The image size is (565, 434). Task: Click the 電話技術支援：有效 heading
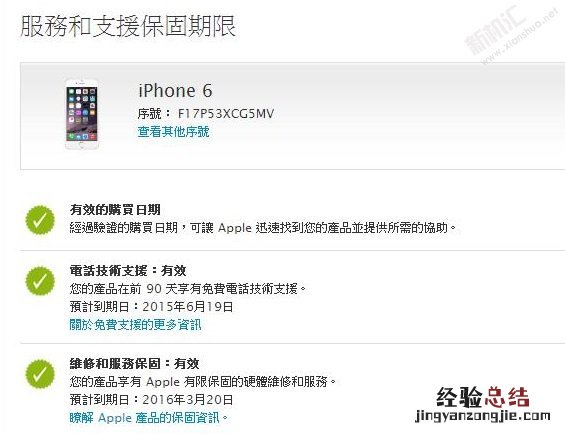click(128, 271)
